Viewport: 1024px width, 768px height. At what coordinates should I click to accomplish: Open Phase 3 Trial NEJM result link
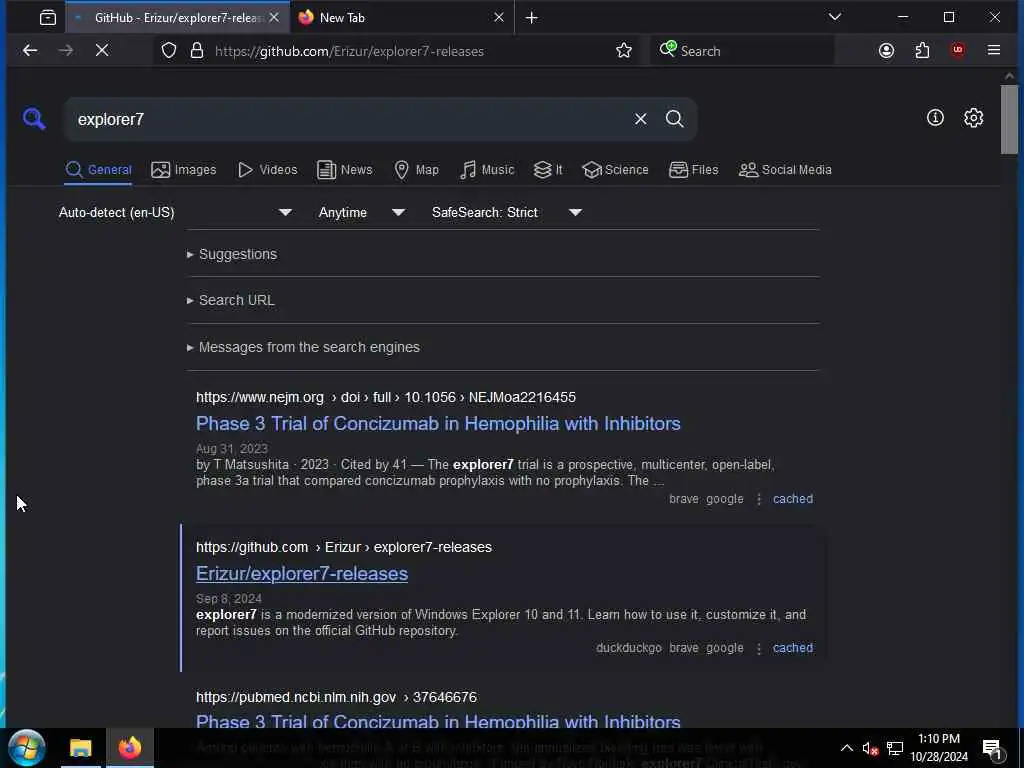tap(438, 423)
